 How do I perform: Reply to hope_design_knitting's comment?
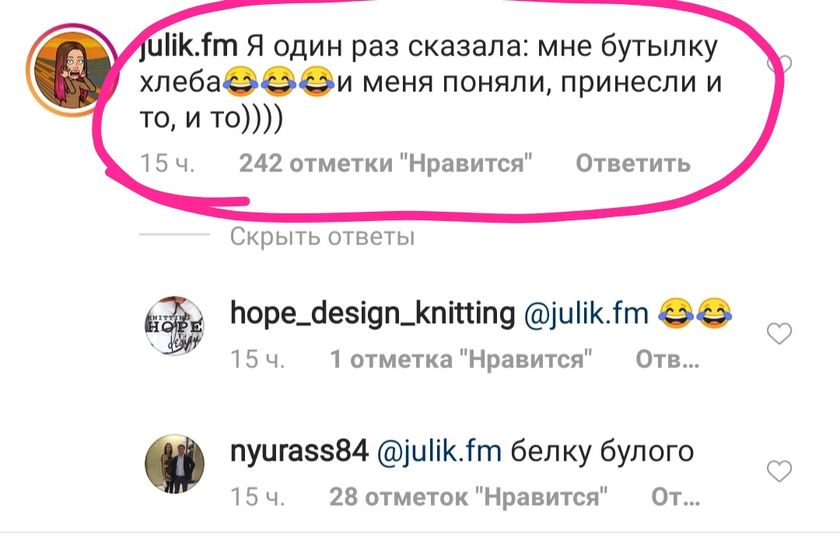point(668,359)
